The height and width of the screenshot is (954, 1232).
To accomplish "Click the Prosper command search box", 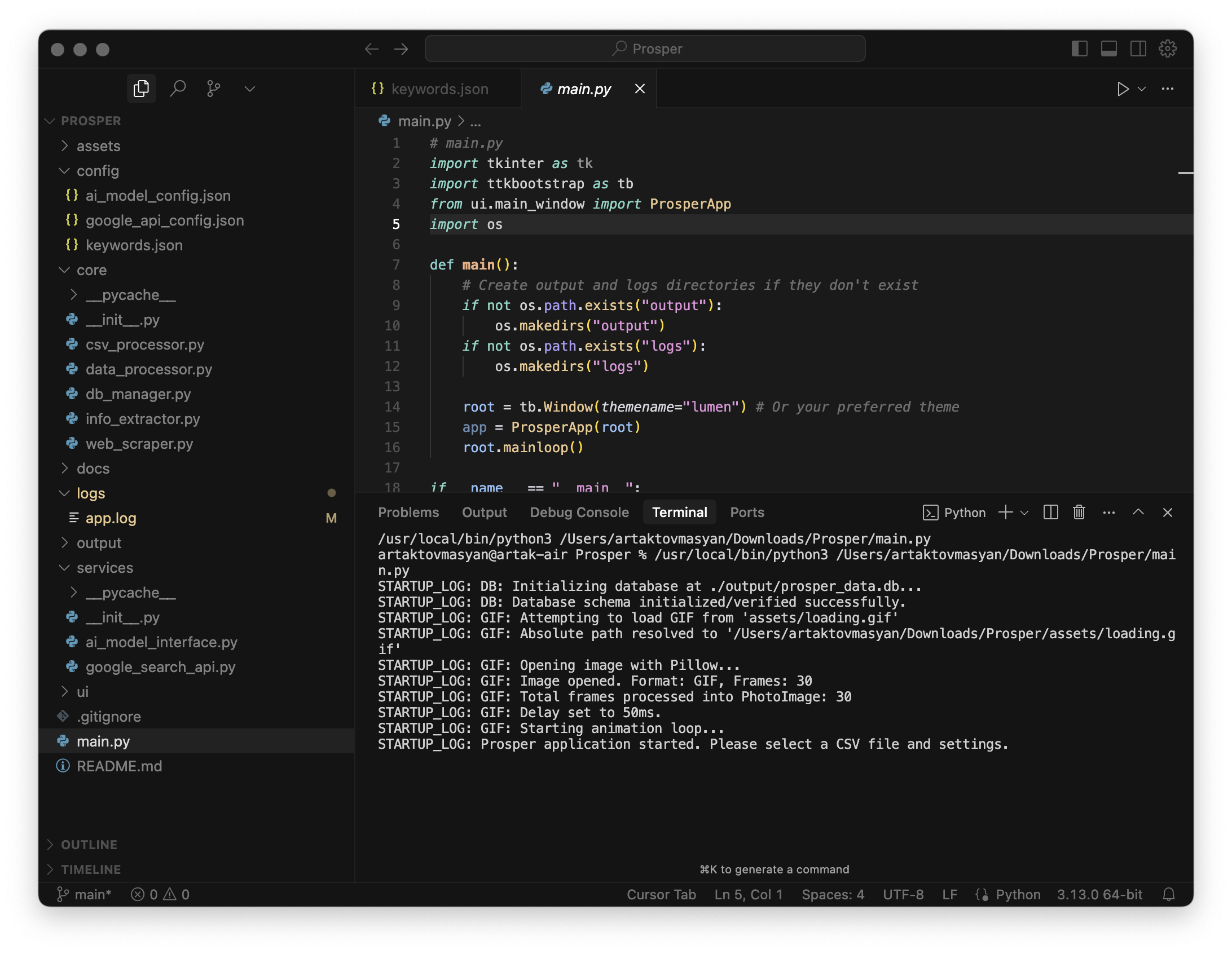I will [x=645, y=49].
